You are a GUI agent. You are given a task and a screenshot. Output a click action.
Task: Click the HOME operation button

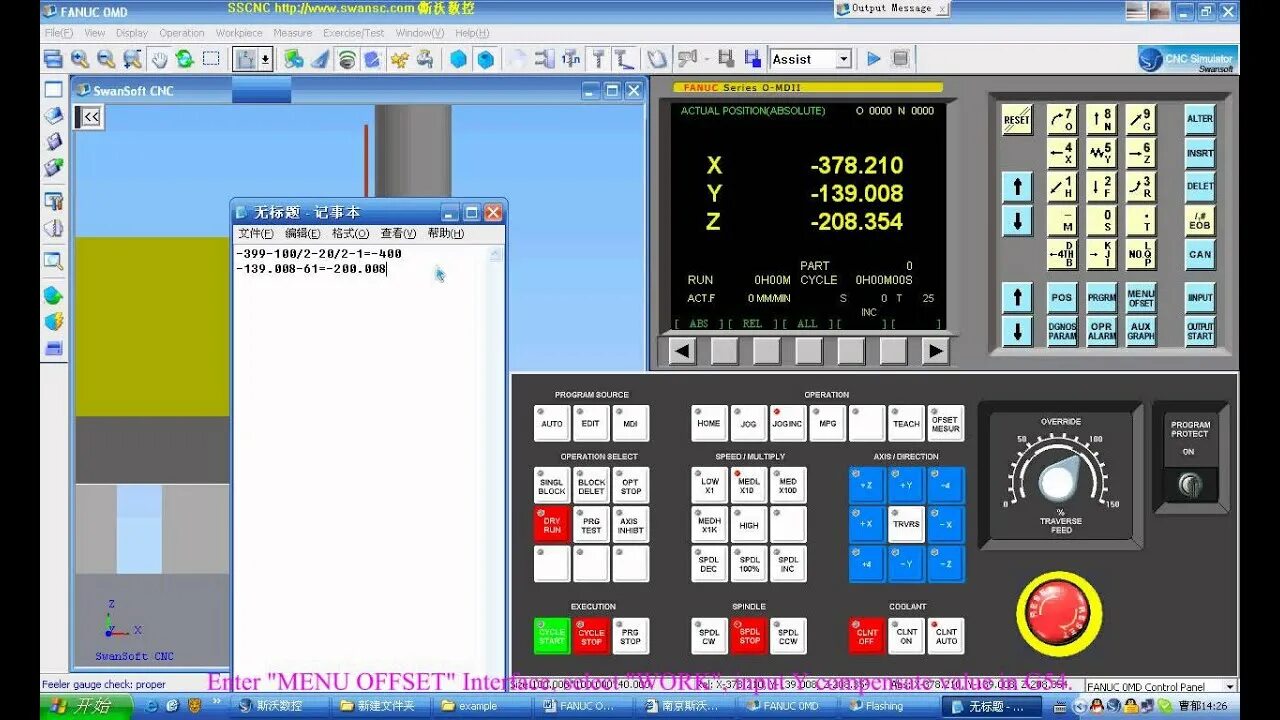click(709, 423)
